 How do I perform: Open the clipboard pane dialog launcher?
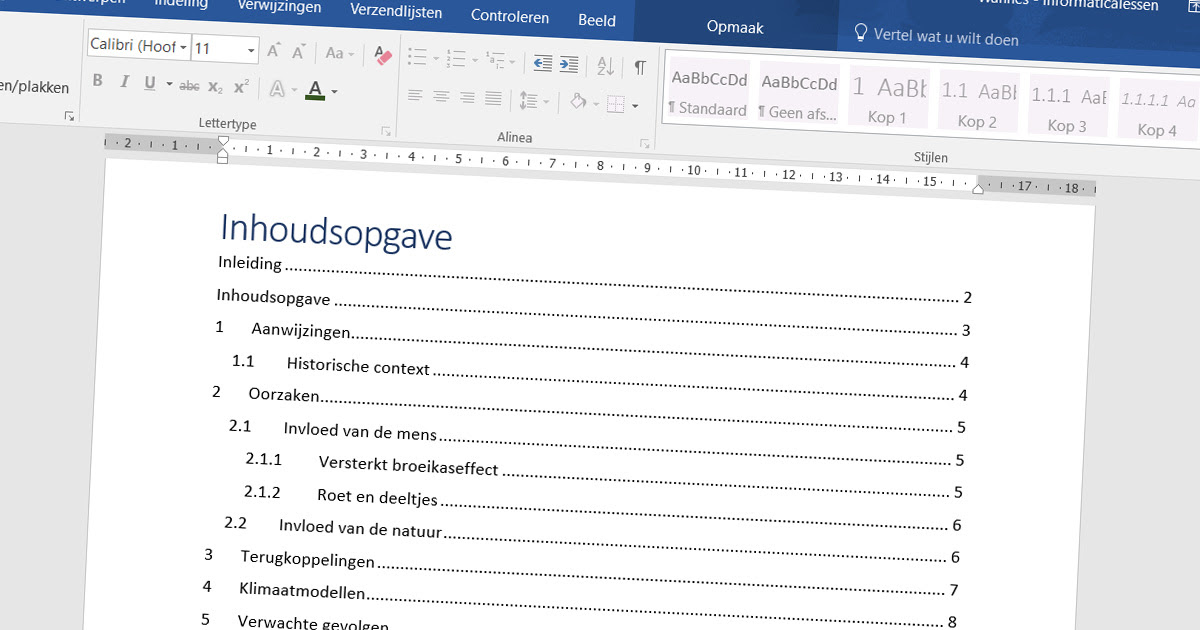click(69, 116)
